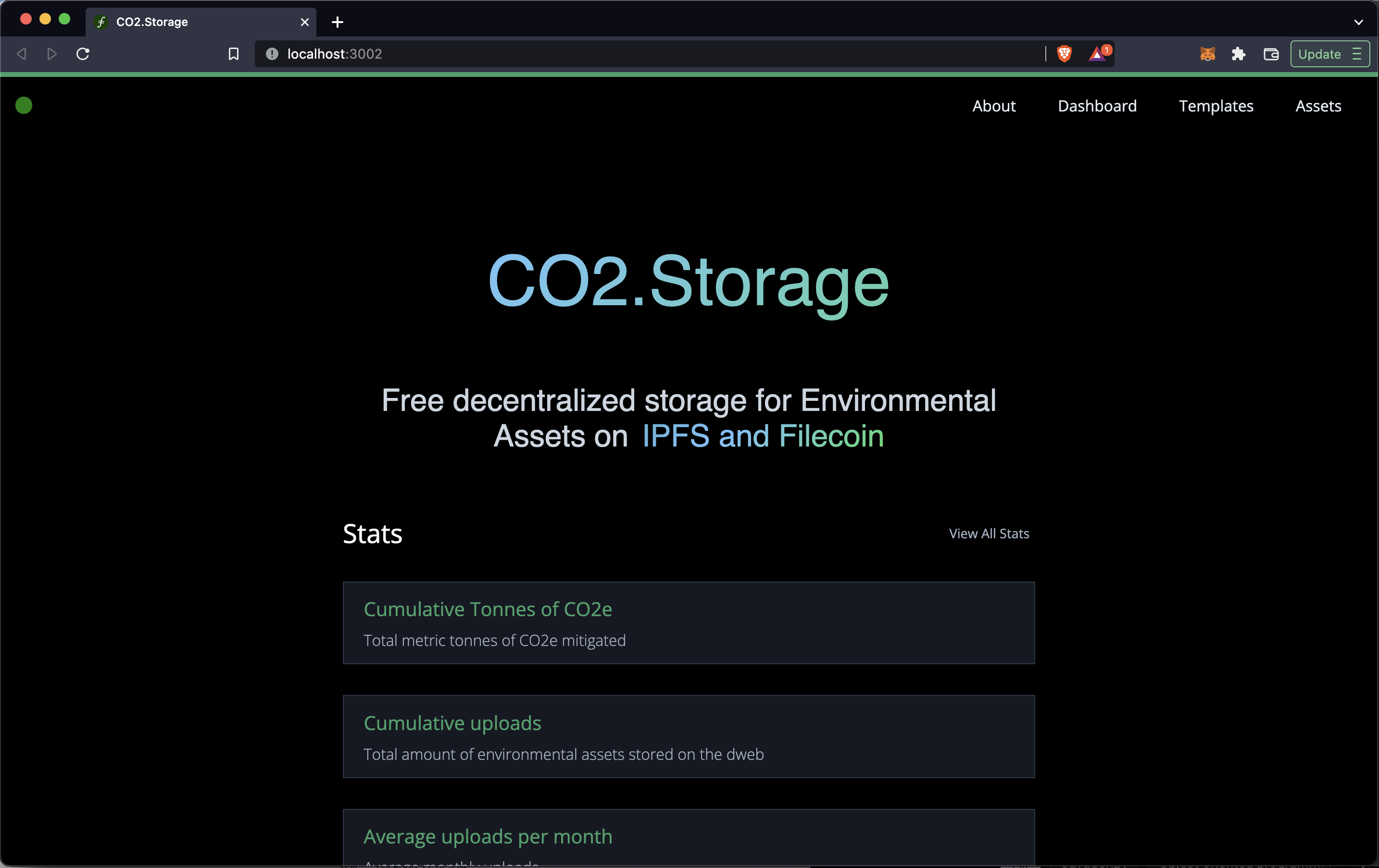Image resolution: width=1379 pixels, height=868 pixels.
Task: Open a new tab with plus button
Action: point(338,22)
